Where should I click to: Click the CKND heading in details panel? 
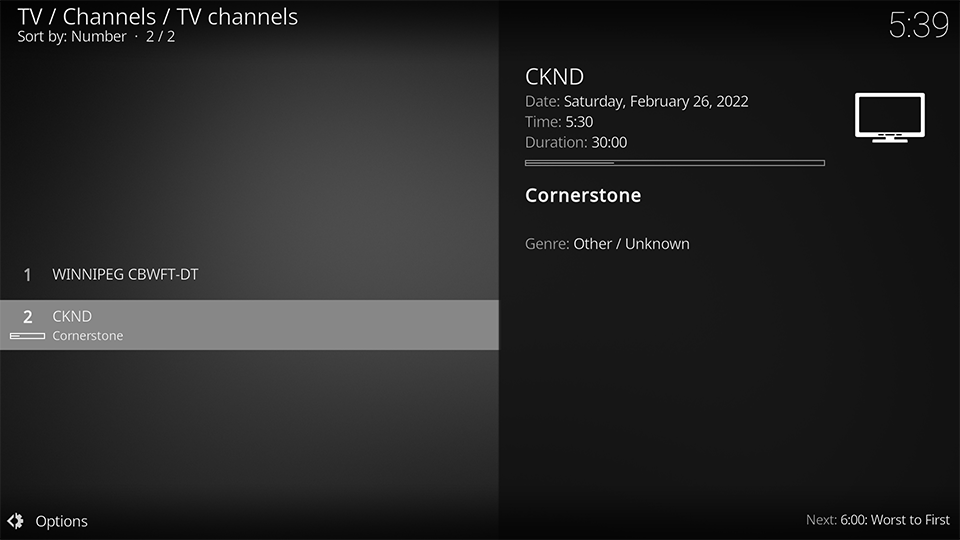tap(554, 77)
